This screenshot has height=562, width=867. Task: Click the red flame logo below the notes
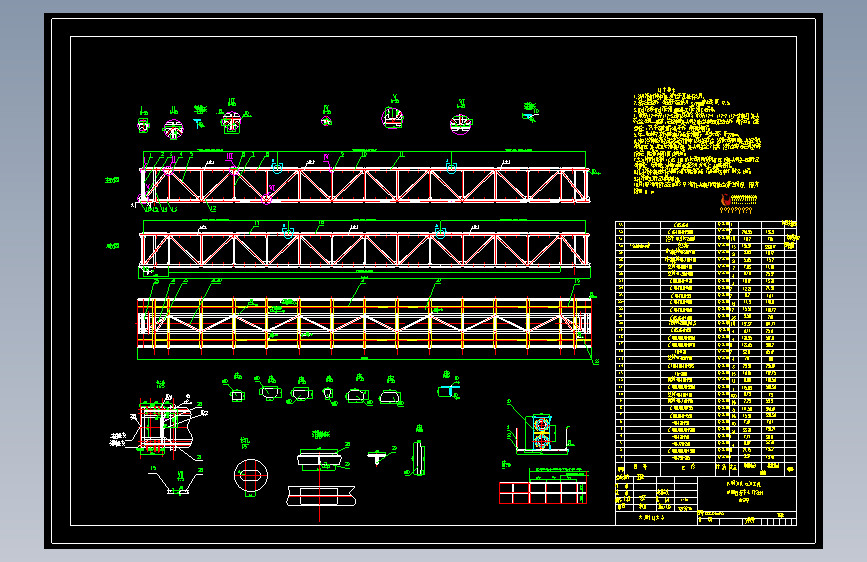(725, 200)
